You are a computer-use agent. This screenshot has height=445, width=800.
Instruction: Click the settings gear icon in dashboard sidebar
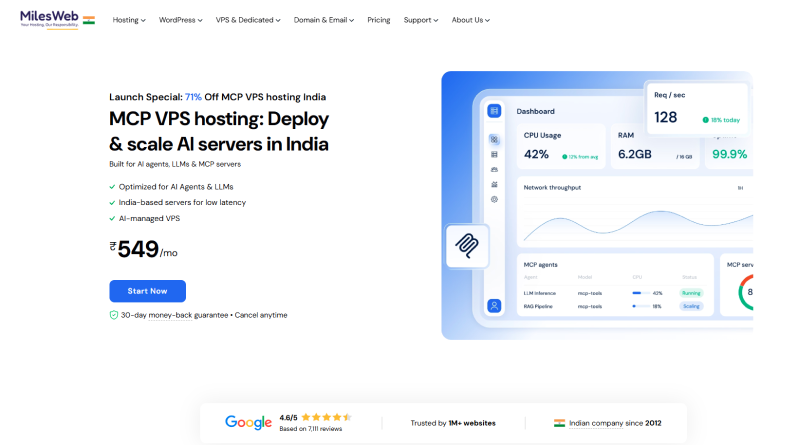494,200
